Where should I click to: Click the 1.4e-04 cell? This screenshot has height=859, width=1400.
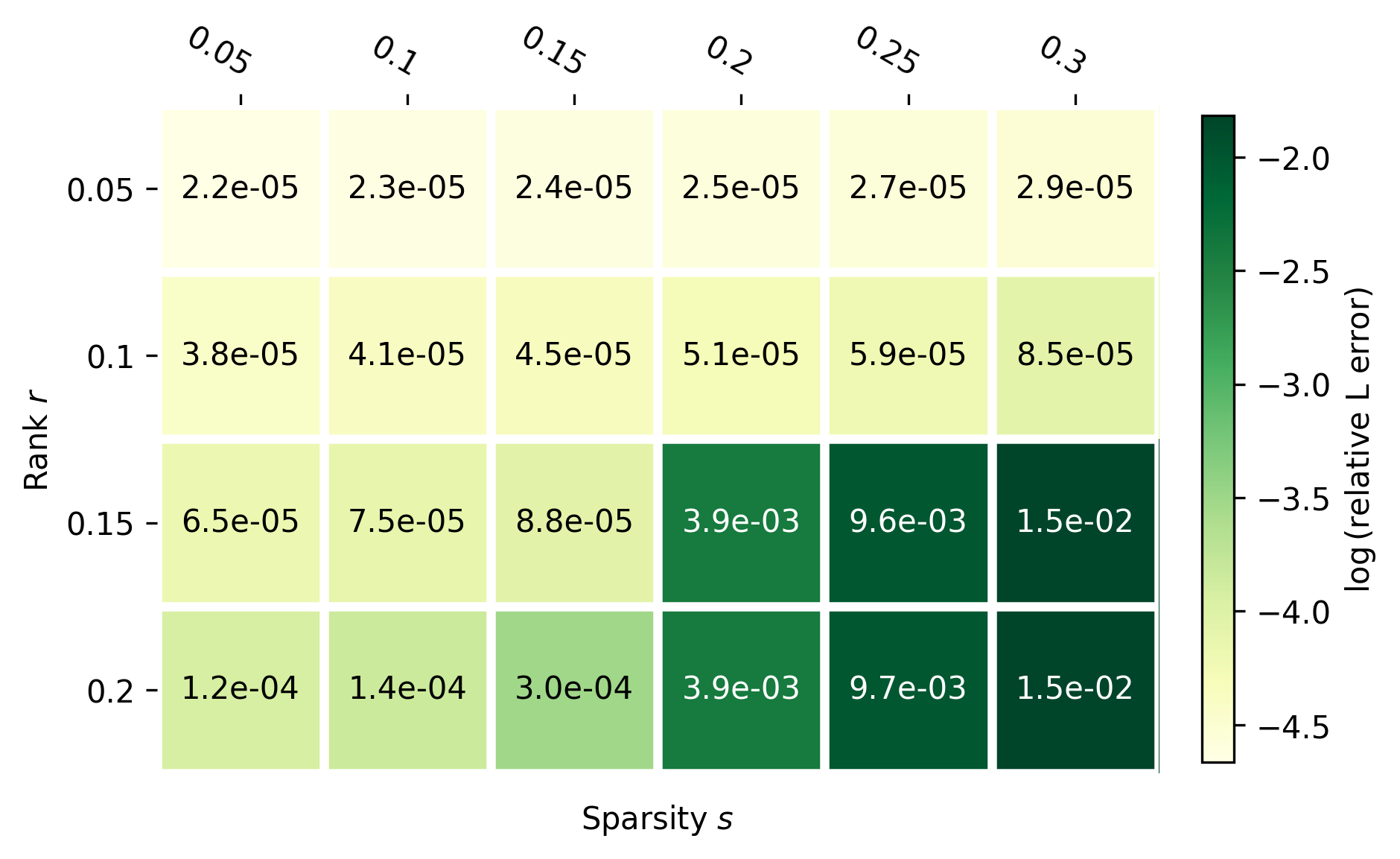(x=407, y=689)
